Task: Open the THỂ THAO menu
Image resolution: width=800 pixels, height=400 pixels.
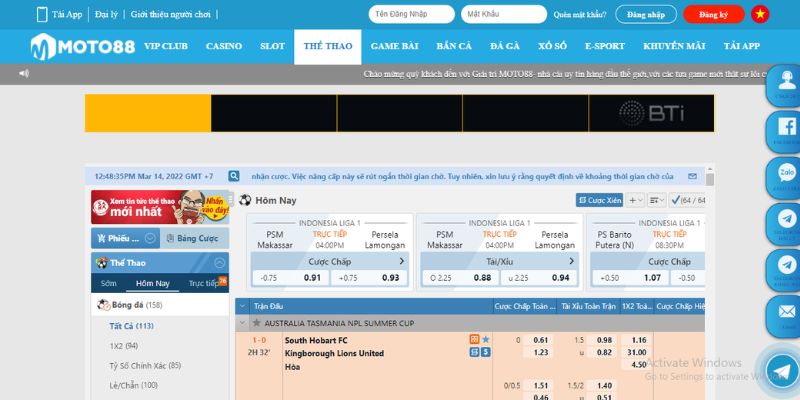Action: pos(328,46)
